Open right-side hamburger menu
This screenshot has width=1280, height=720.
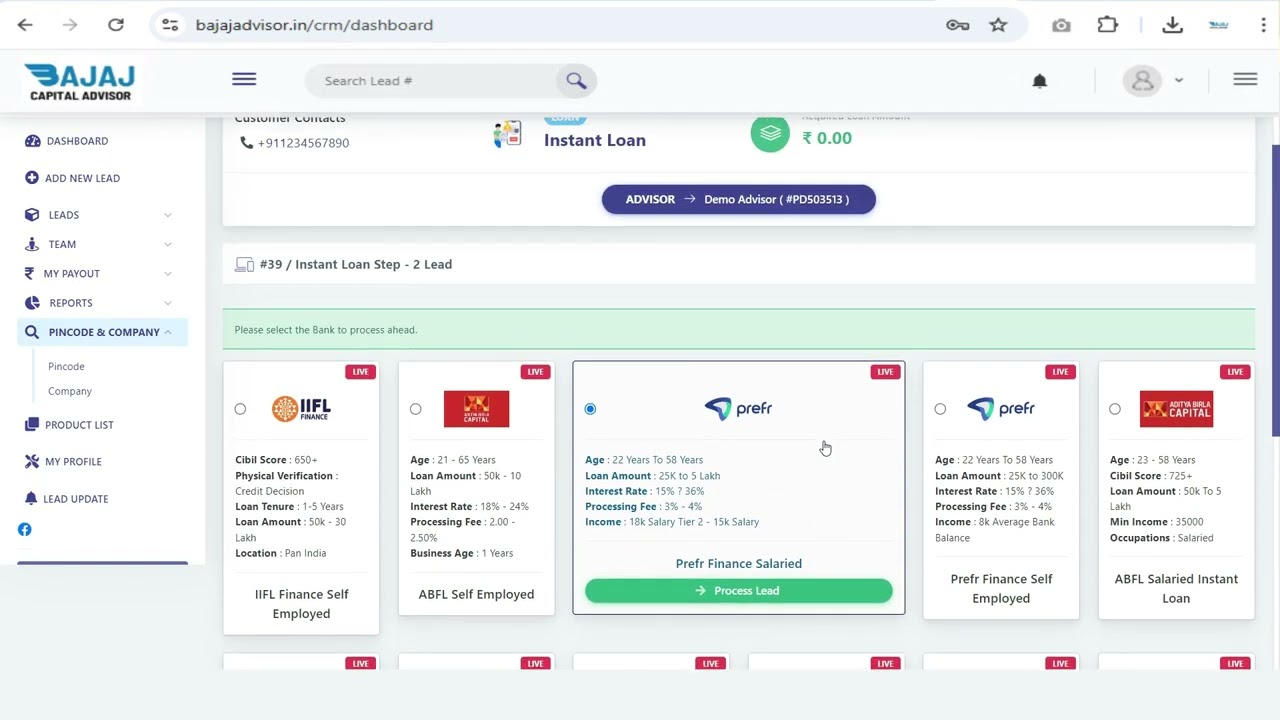click(x=1245, y=80)
